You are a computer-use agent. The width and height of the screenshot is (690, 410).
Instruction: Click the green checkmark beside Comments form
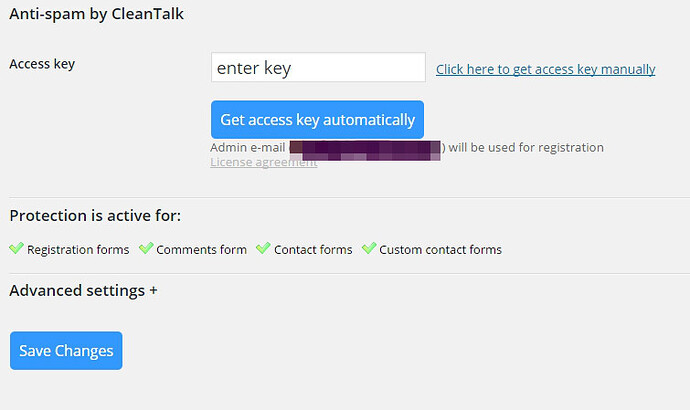pos(146,248)
